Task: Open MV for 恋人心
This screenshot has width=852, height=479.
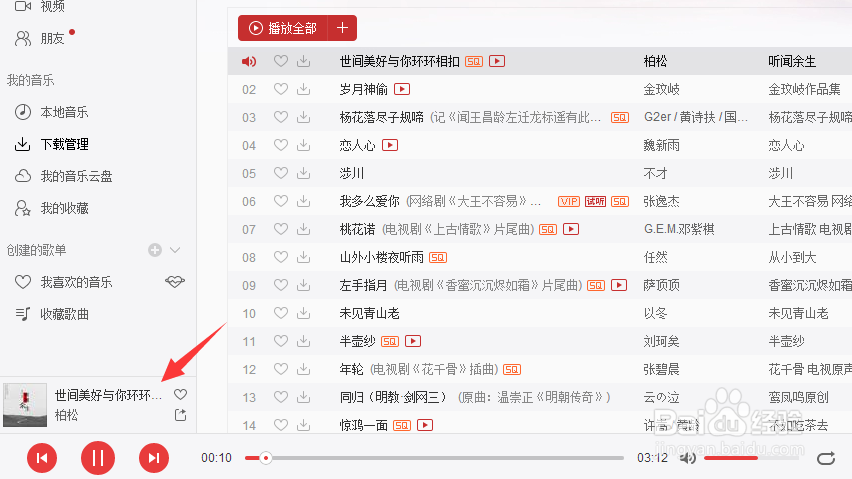Action: click(x=390, y=145)
